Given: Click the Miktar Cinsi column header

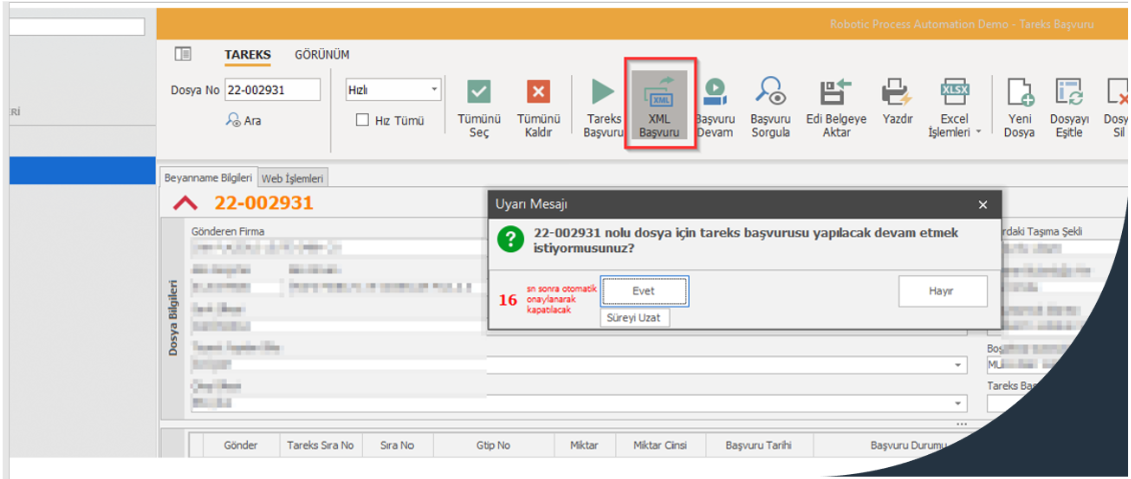Looking at the screenshot, I should pyautogui.click(x=659, y=445).
